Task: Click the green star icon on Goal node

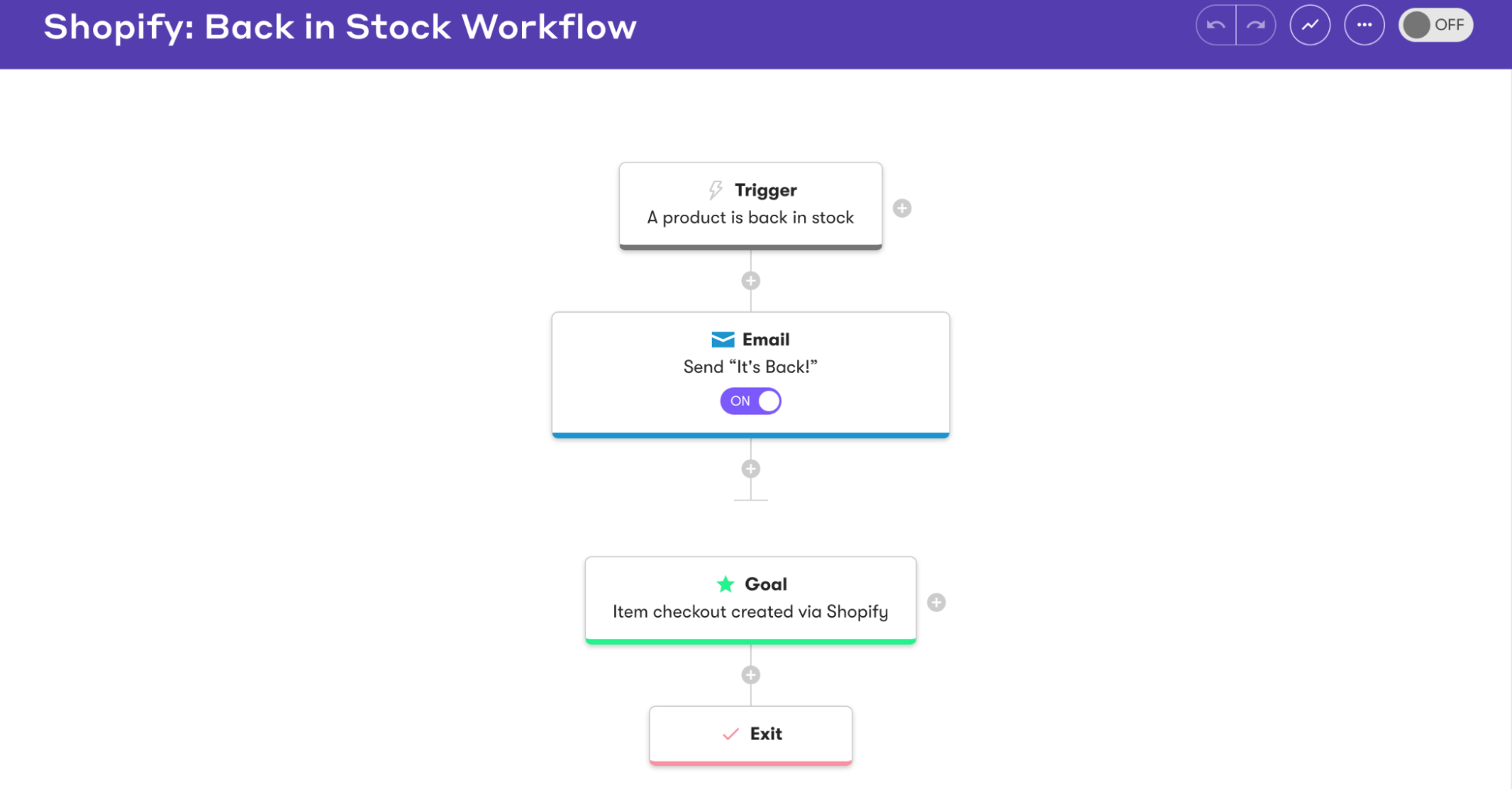Action: point(724,584)
